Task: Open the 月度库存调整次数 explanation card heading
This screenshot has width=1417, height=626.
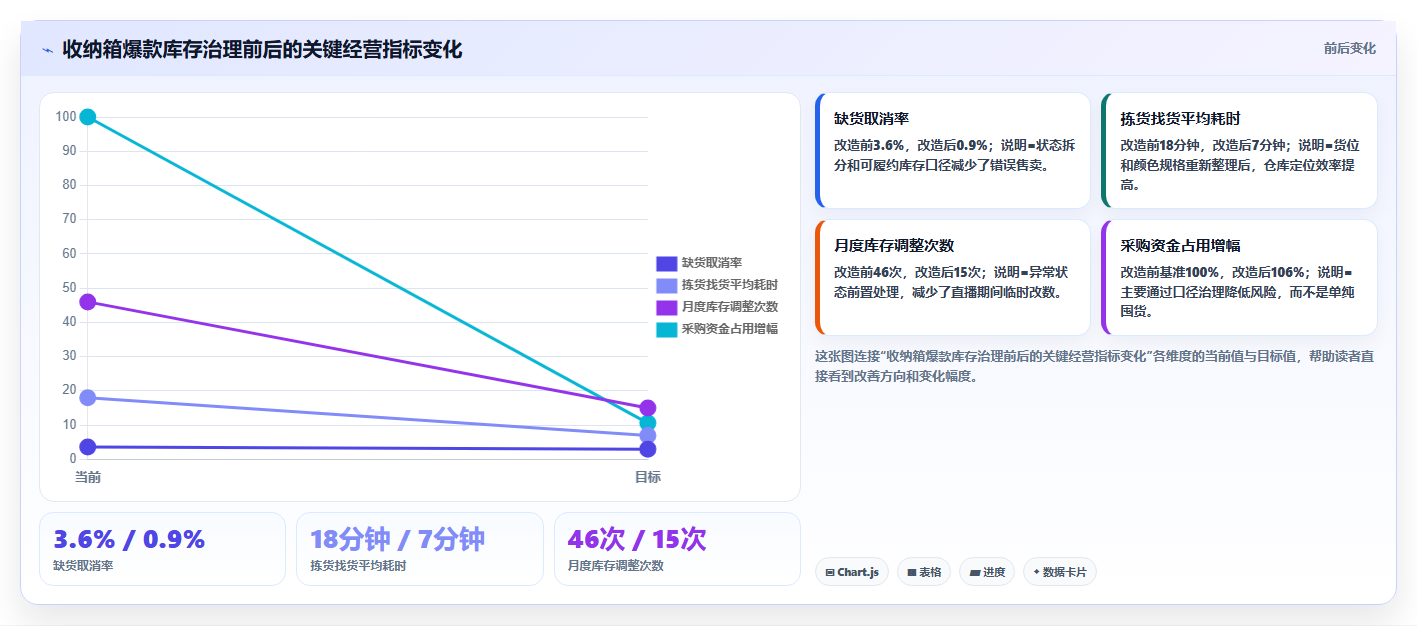Action: [x=894, y=246]
